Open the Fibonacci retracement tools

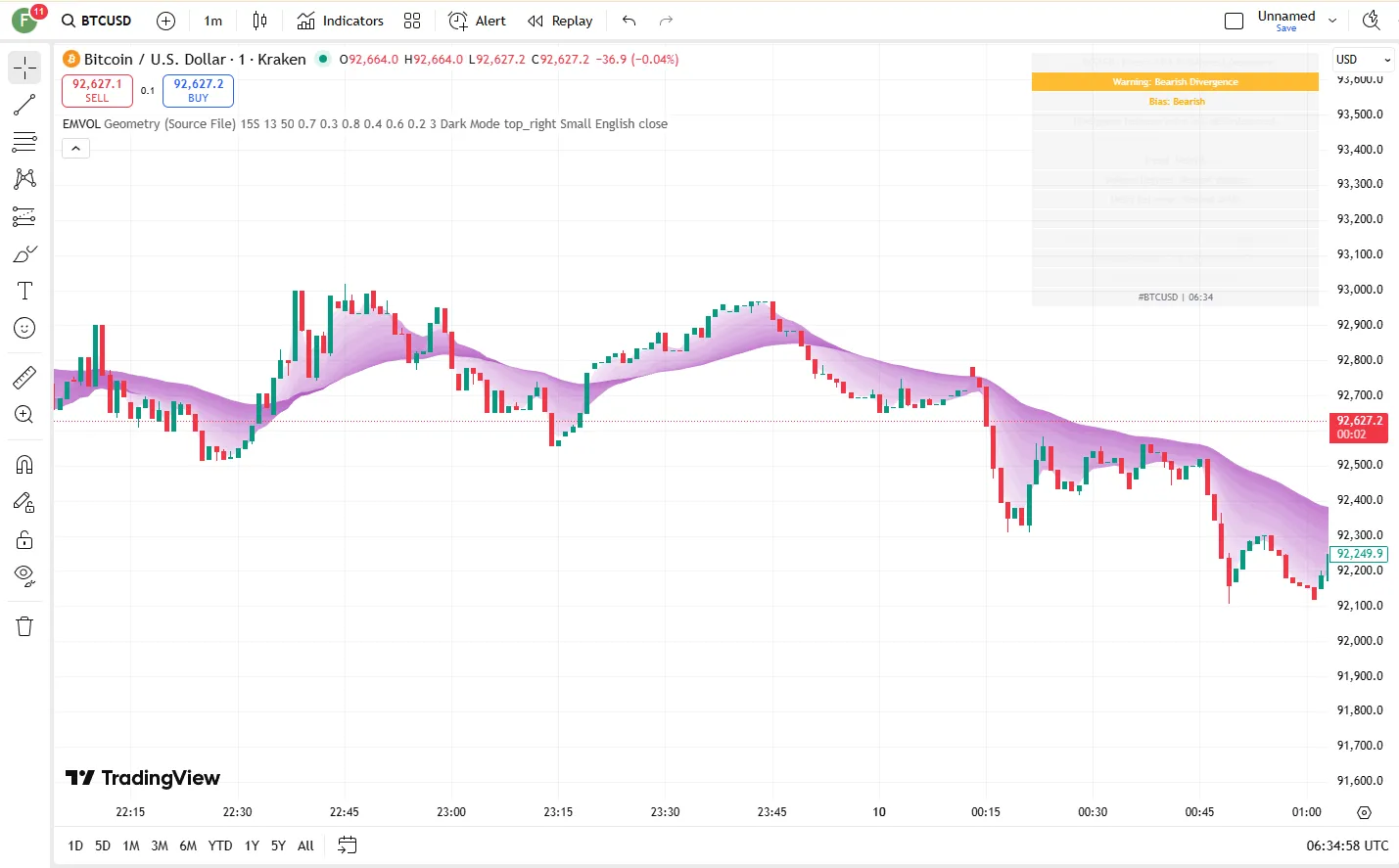(24, 142)
